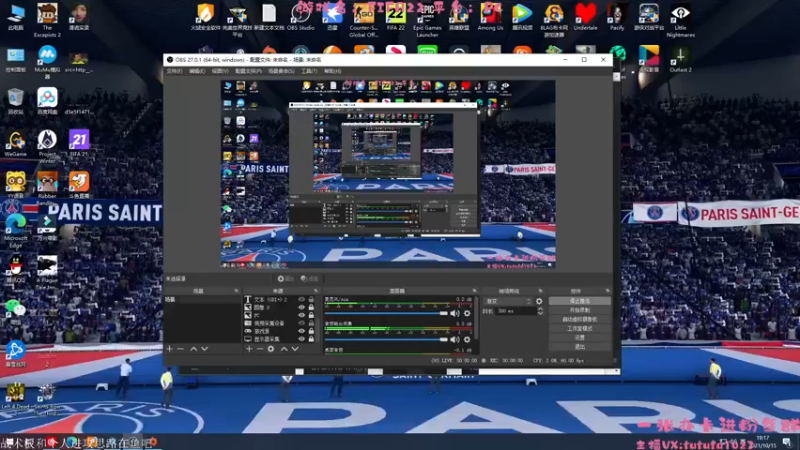
Task: Undock the 来源 panel via header icon
Action: 315,291
